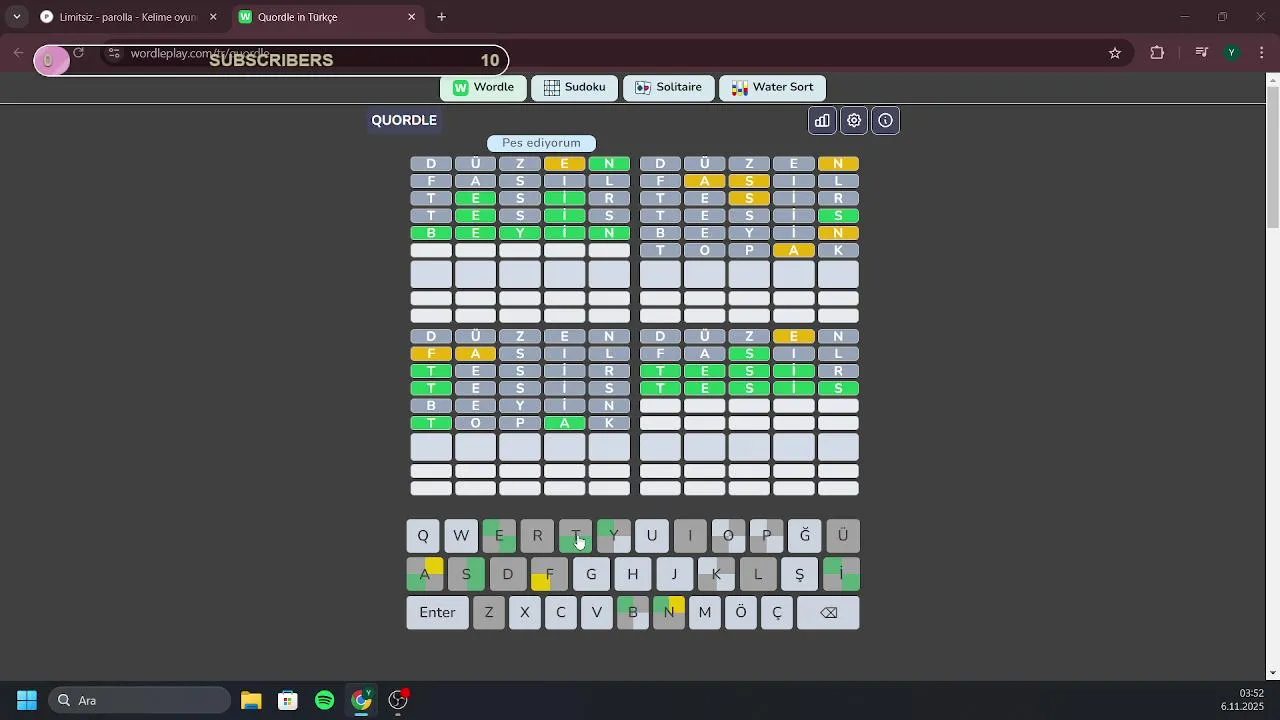Tap the D key
The height and width of the screenshot is (720, 1280).
click(x=508, y=574)
